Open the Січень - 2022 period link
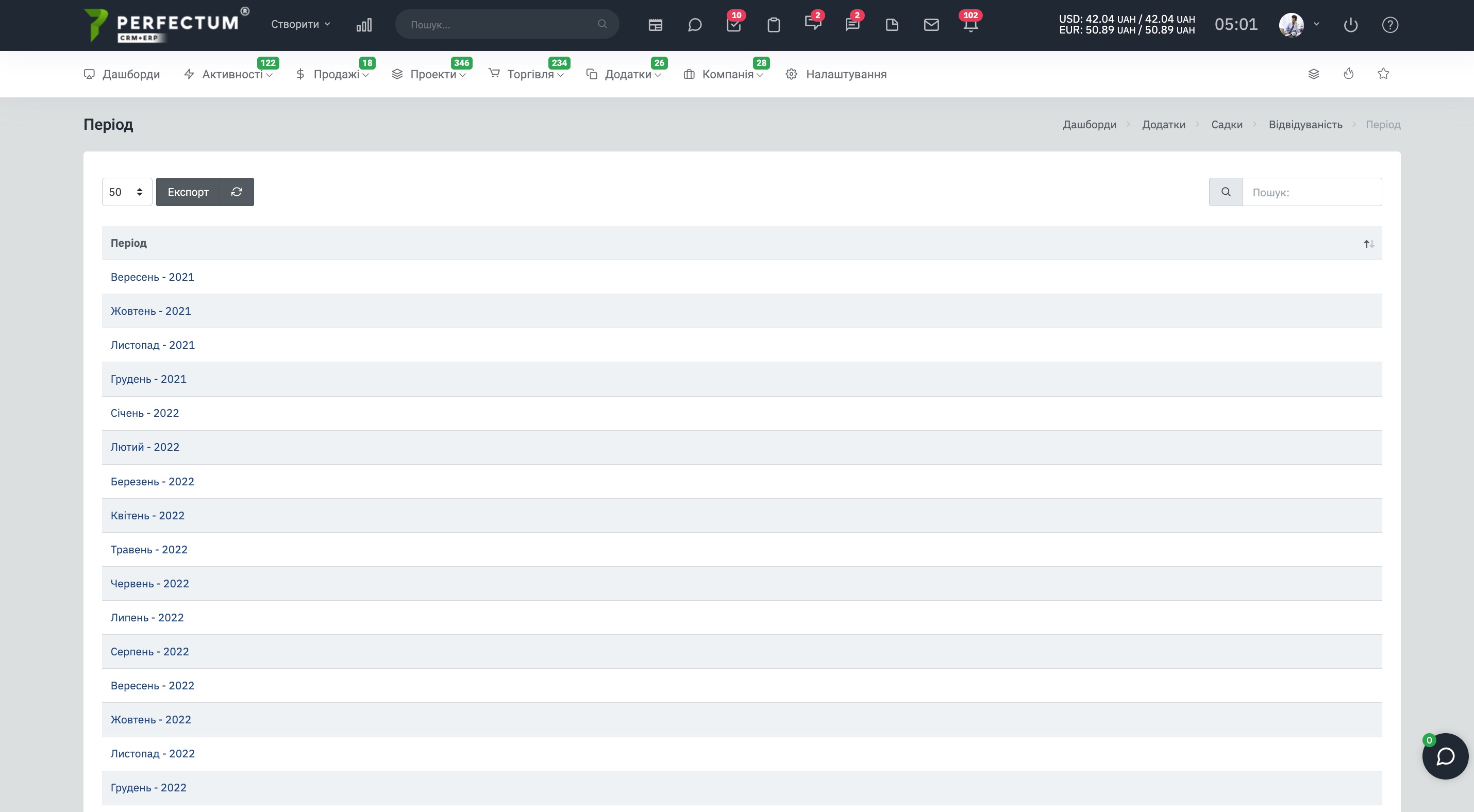1474x812 pixels. coord(145,413)
